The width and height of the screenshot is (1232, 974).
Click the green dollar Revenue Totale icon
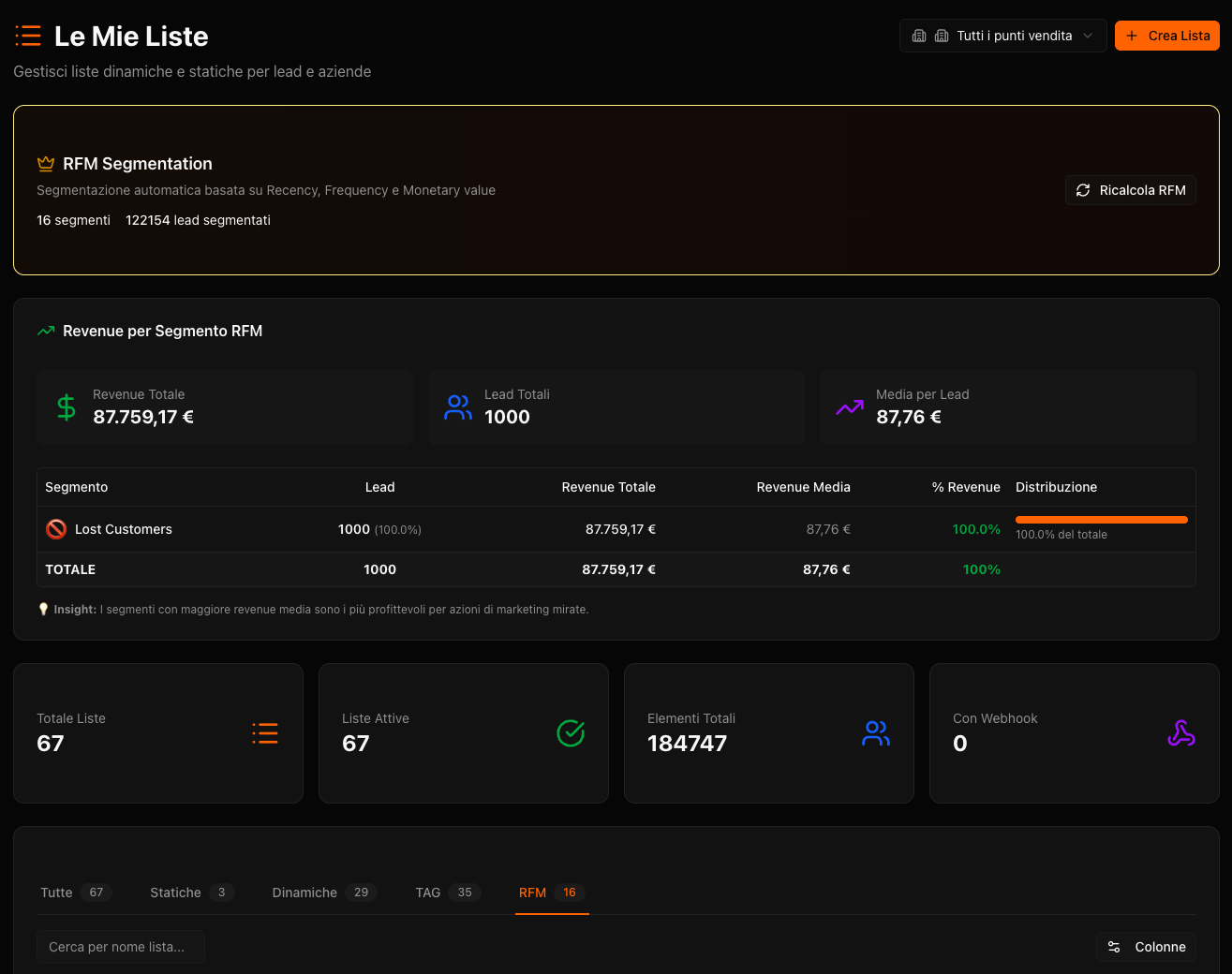point(67,407)
